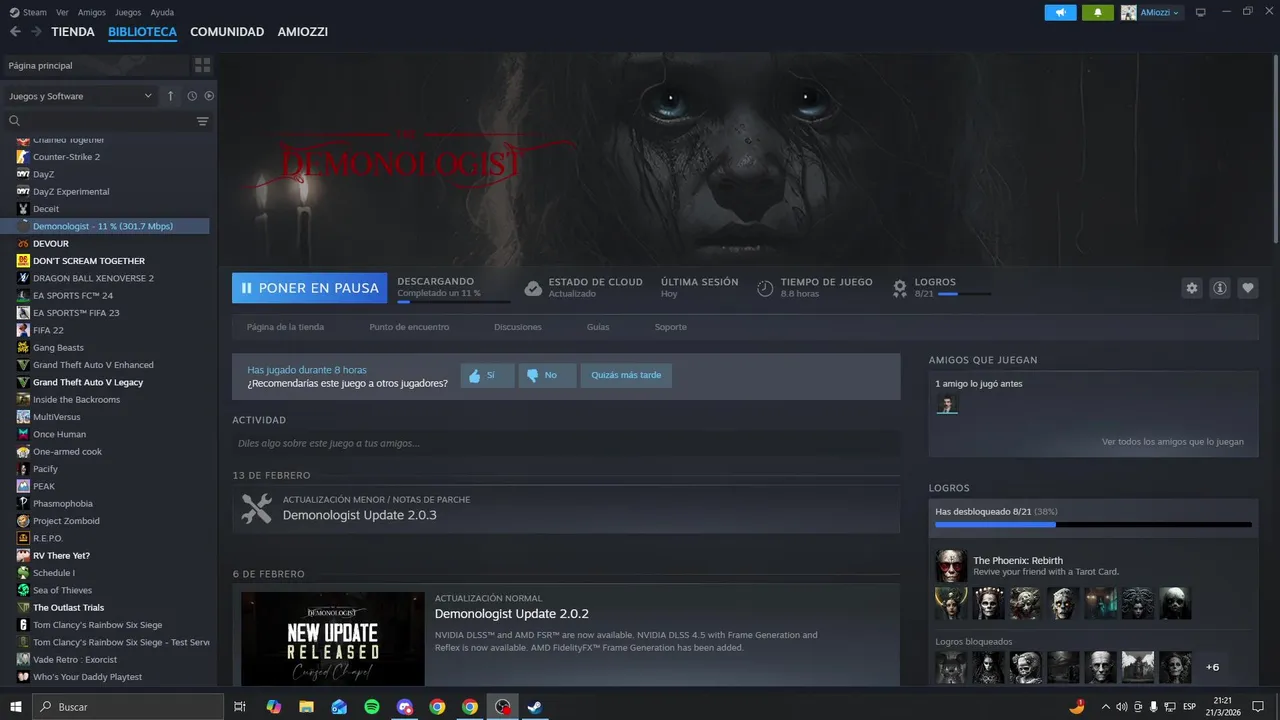Click achievements progress bar 8/21
Screen dimensions: 1280x720
pyautogui.click(x=1093, y=524)
